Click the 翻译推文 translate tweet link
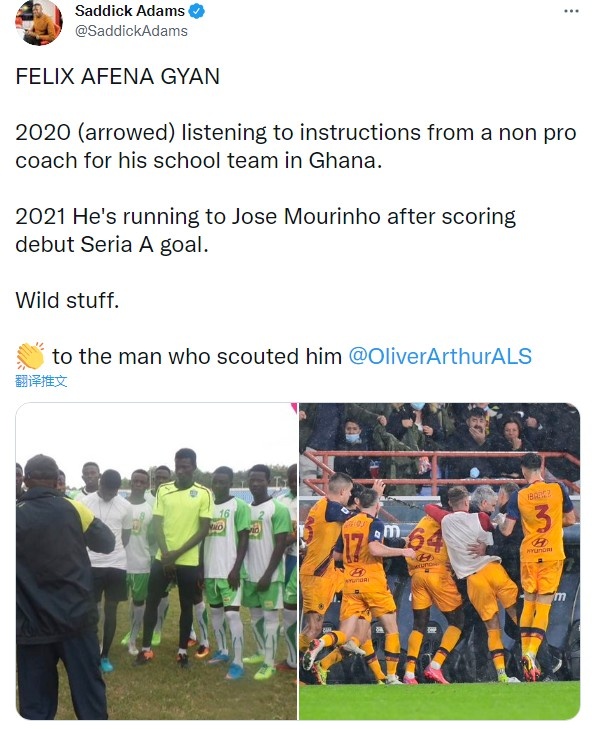Image resolution: width=595 pixels, height=729 pixels. pos(41,382)
